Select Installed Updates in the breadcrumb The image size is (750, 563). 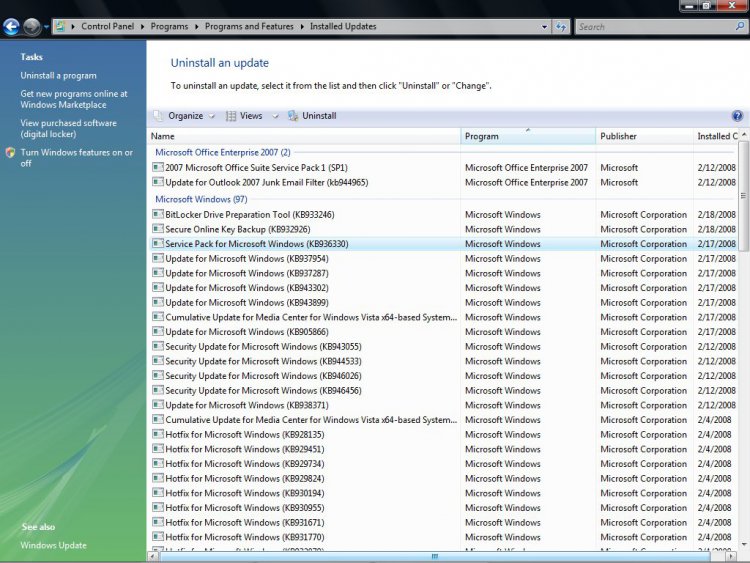[343, 26]
